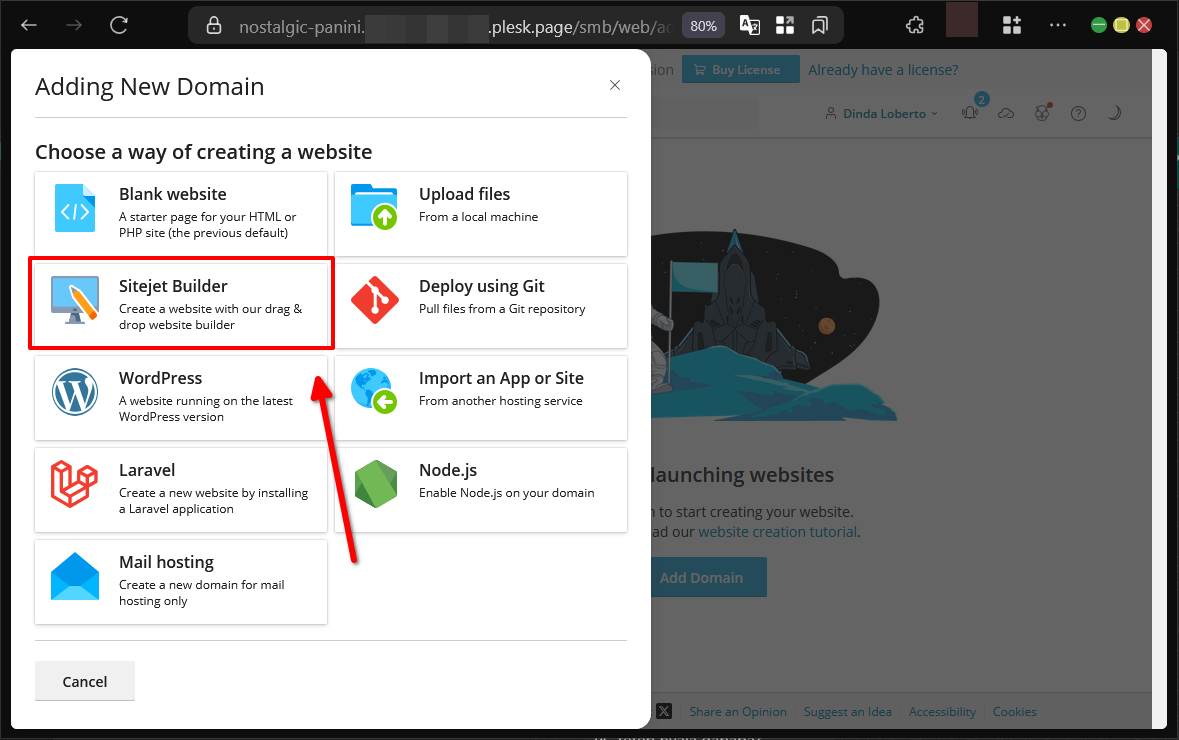This screenshot has height=740, width=1179.
Task: Select the Blank website option icon
Action: (75, 208)
